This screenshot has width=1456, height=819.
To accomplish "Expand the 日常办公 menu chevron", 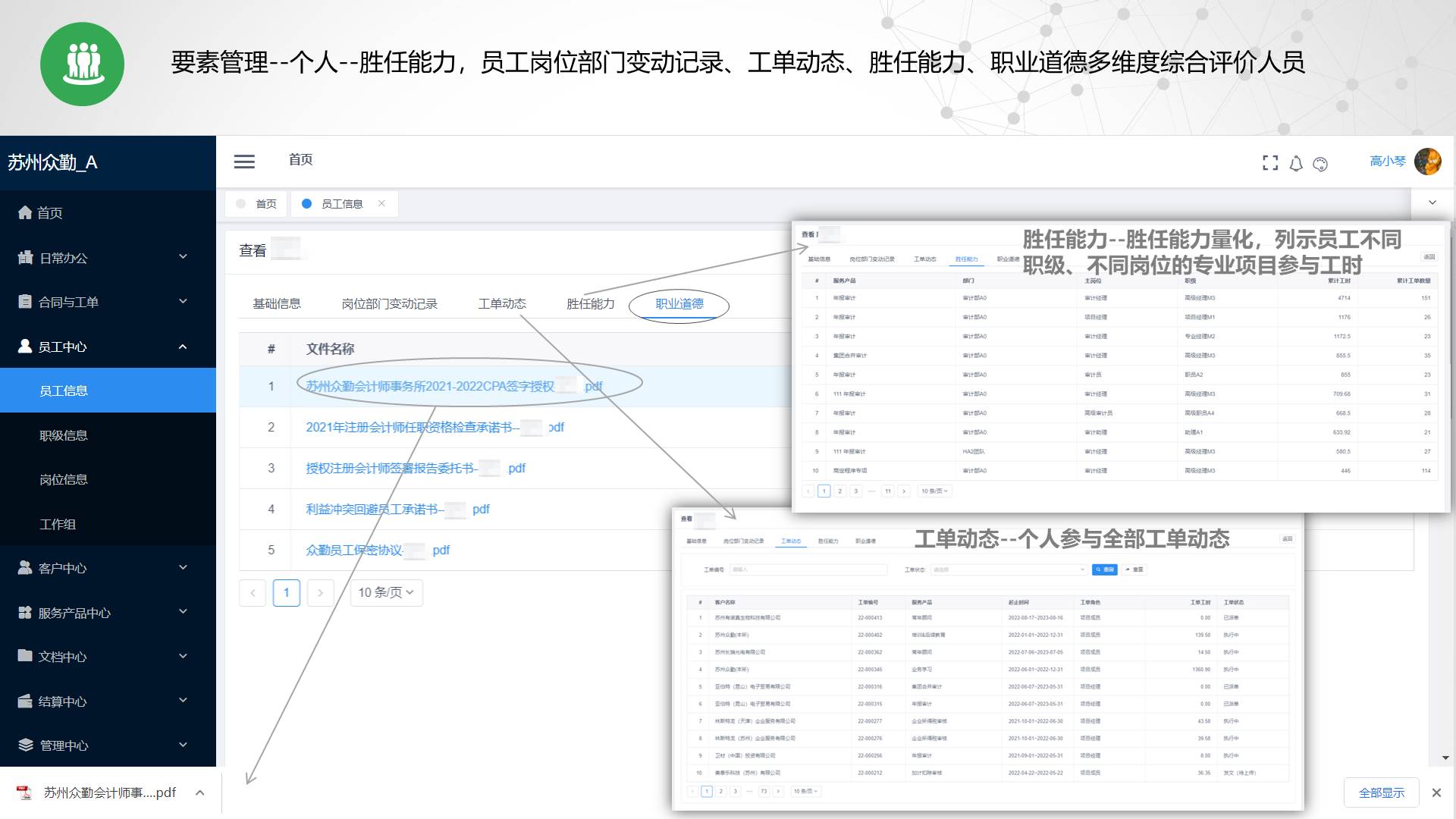I will click(x=183, y=257).
